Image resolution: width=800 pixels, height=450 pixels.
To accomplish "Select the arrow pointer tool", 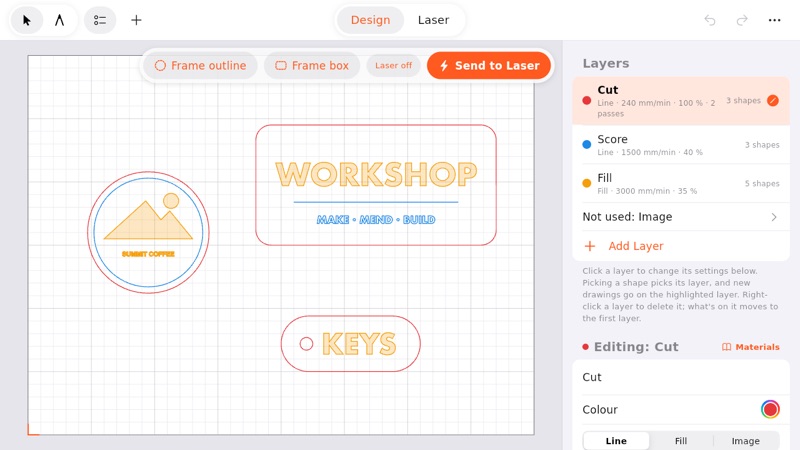I will click(x=27, y=20).
